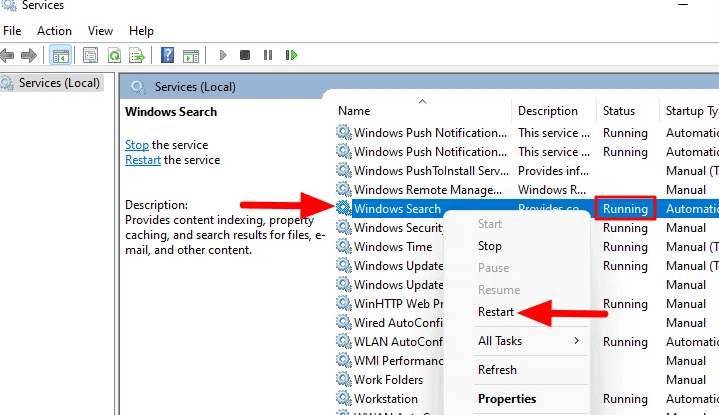This screenshot has width=719, height=415.
Task: Click the Start Service play icon
Action: pyautogui.click(x=223, y=55)
